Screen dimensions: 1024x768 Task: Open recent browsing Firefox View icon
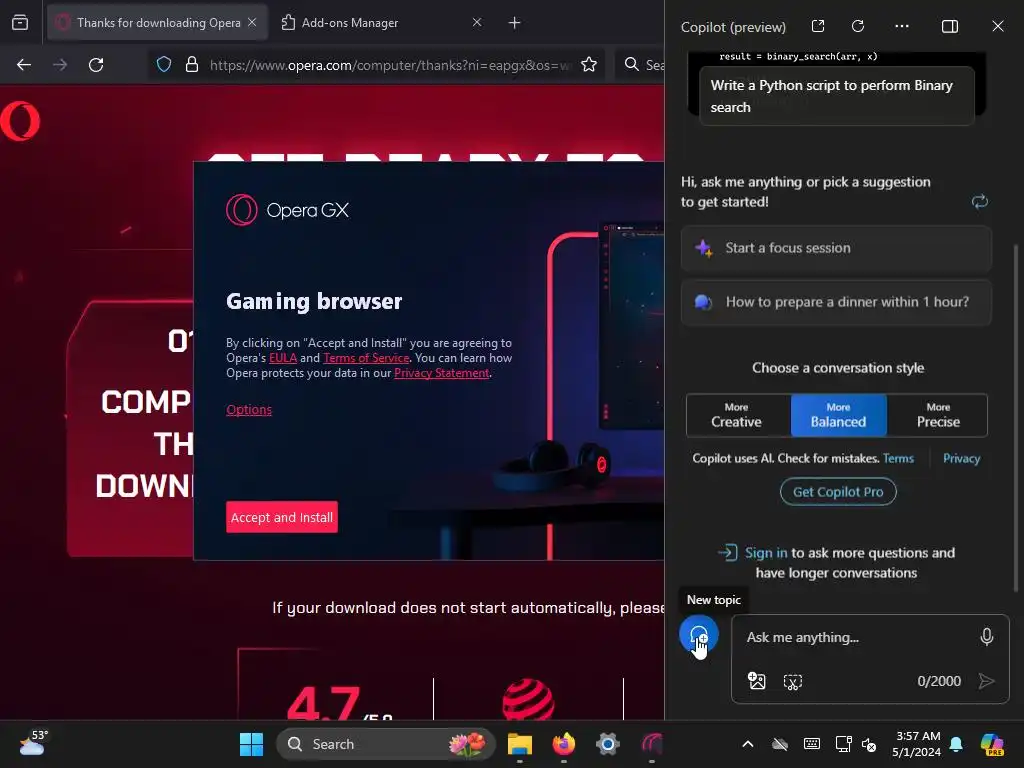click(20, 23)
